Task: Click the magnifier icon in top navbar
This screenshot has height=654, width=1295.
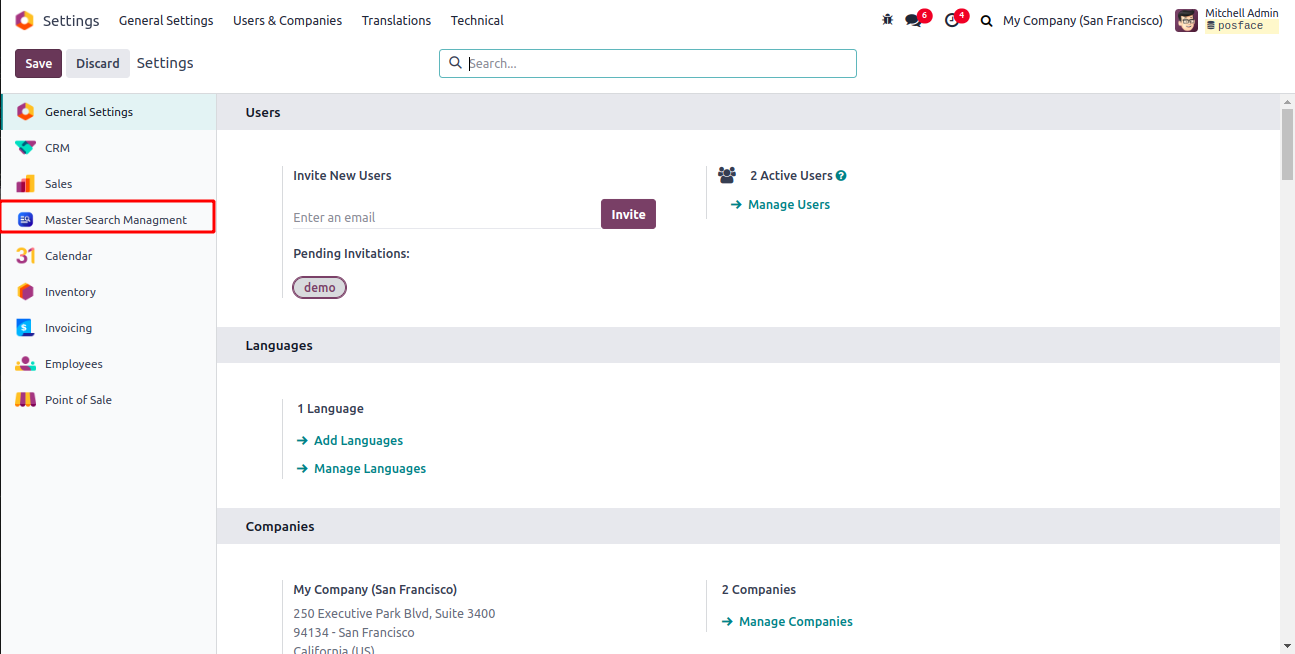Action: pos(986,20)
